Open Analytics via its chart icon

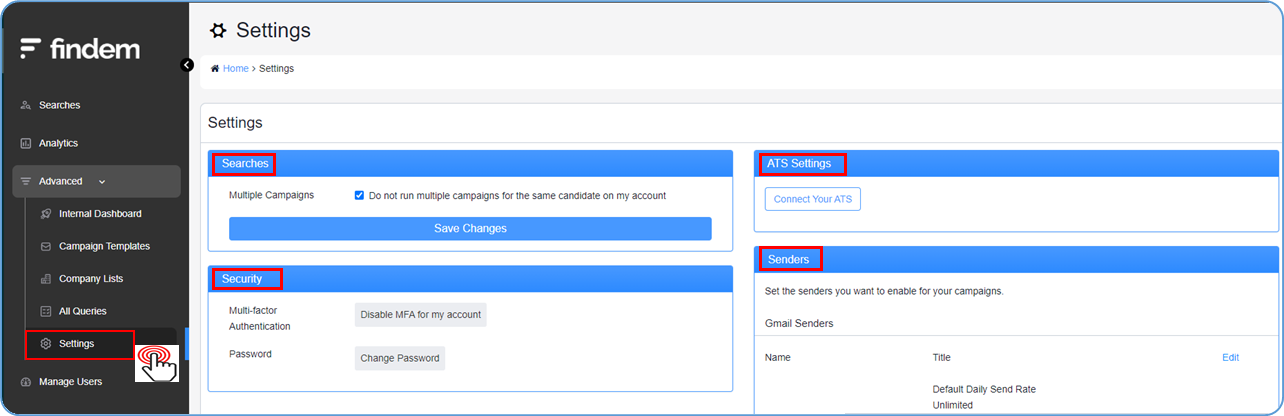coord(26,143)
